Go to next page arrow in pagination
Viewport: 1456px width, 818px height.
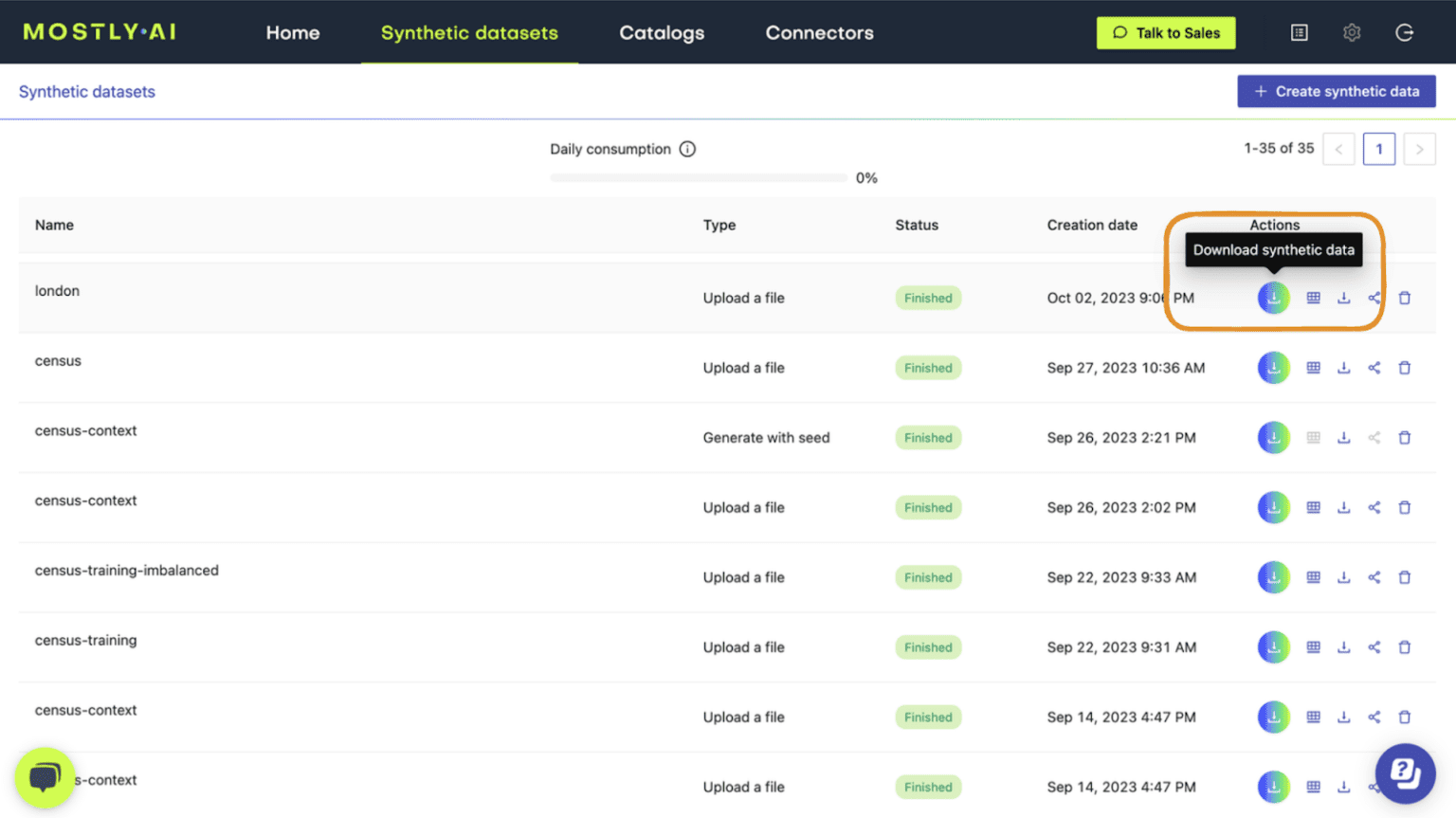[x=1419, y=149]
